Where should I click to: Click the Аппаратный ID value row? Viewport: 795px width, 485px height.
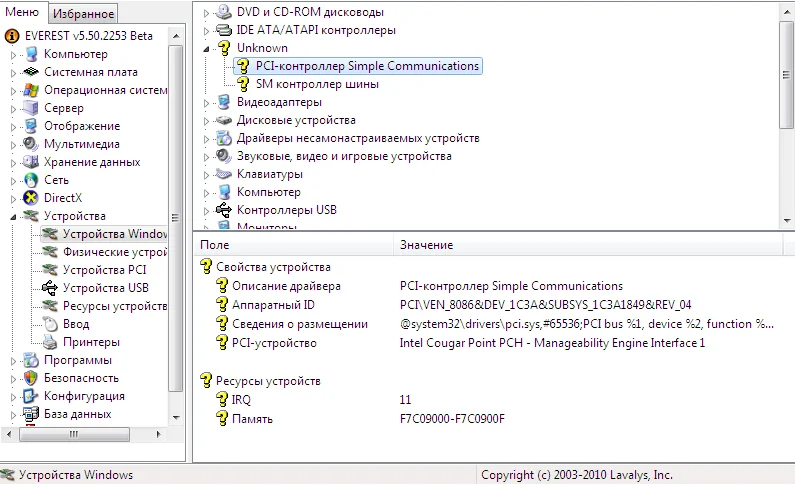[x=546, y=305]
